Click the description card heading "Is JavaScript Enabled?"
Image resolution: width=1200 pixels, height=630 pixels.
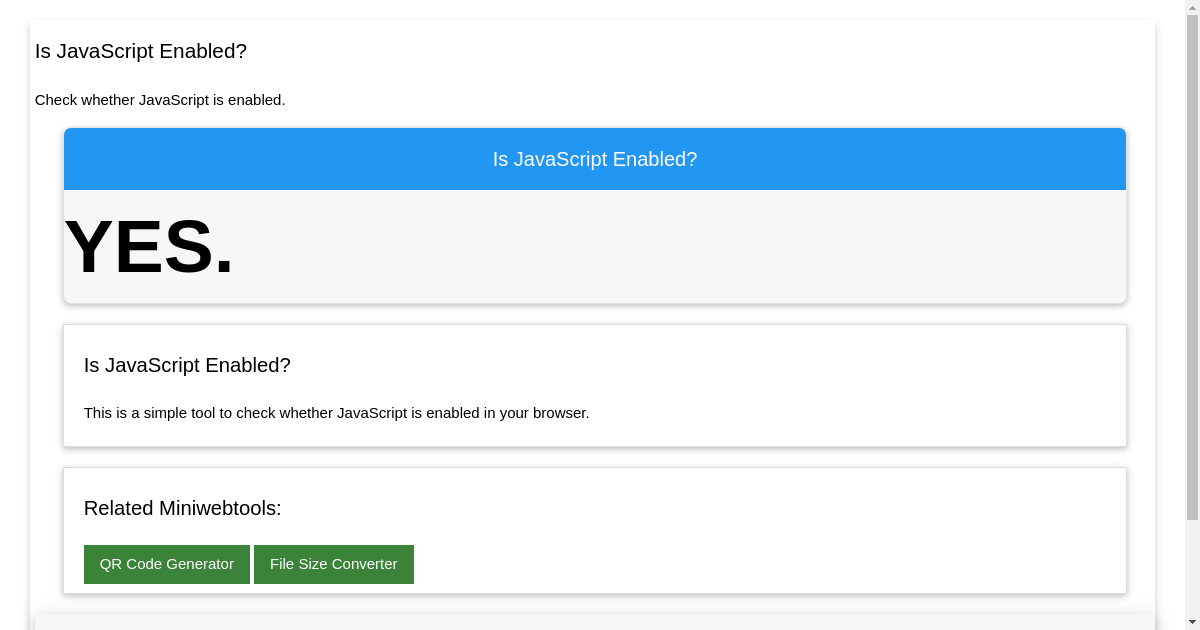coord(187,365)
